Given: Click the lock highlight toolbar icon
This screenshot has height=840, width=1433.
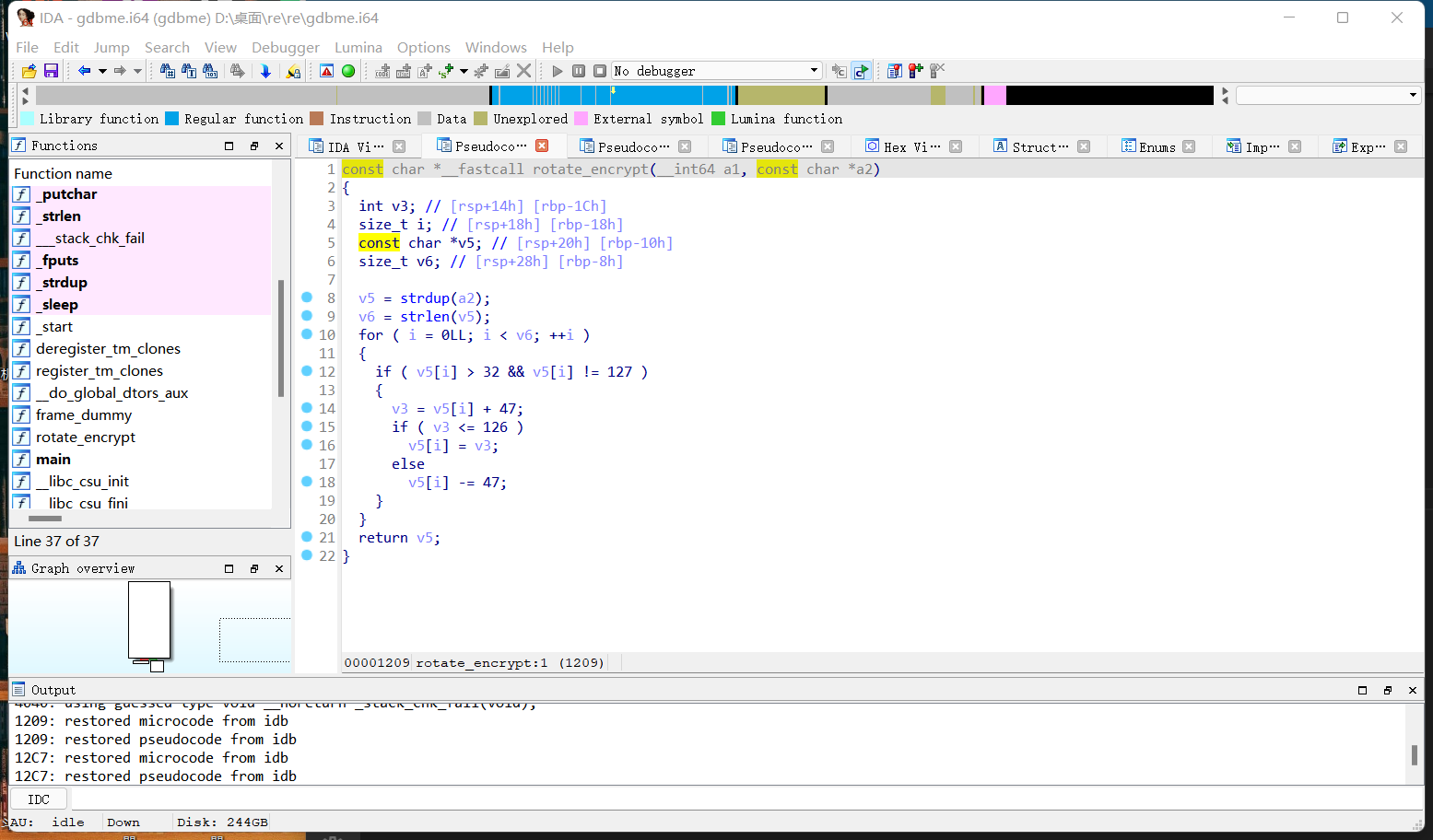Looking at the screenshot, I should [293, 71].
